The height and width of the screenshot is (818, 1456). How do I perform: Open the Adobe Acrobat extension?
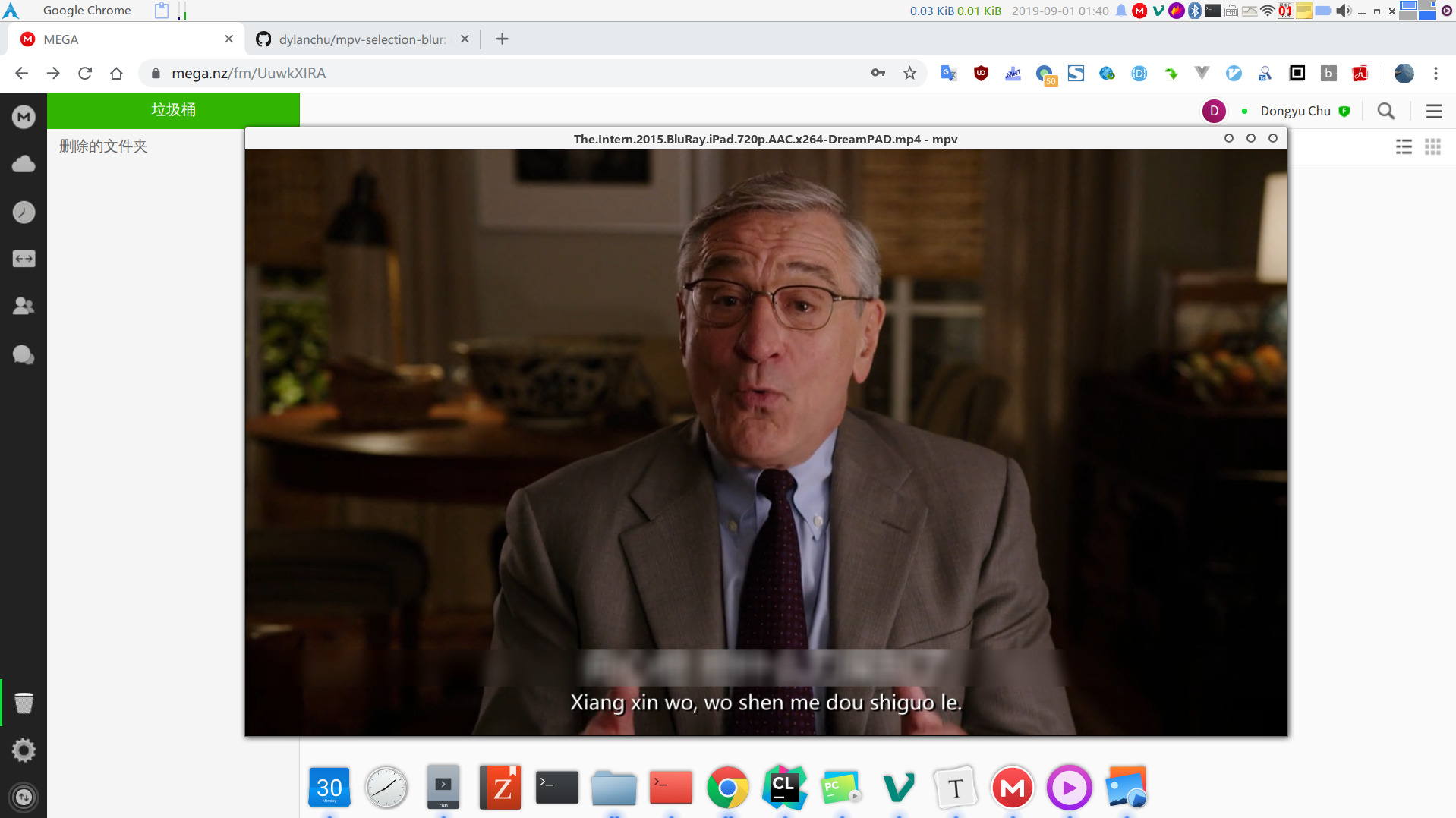[1360, 73]
